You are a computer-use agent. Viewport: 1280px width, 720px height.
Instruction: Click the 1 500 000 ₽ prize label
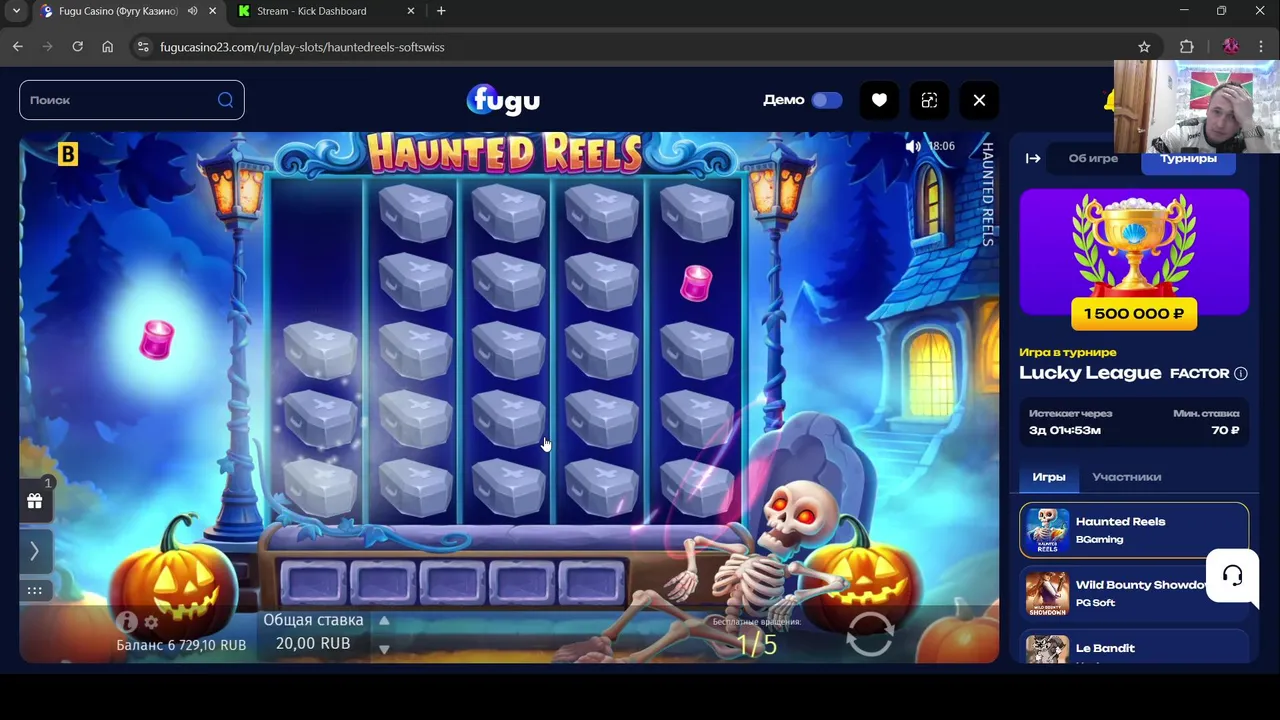click(1134, 314)
